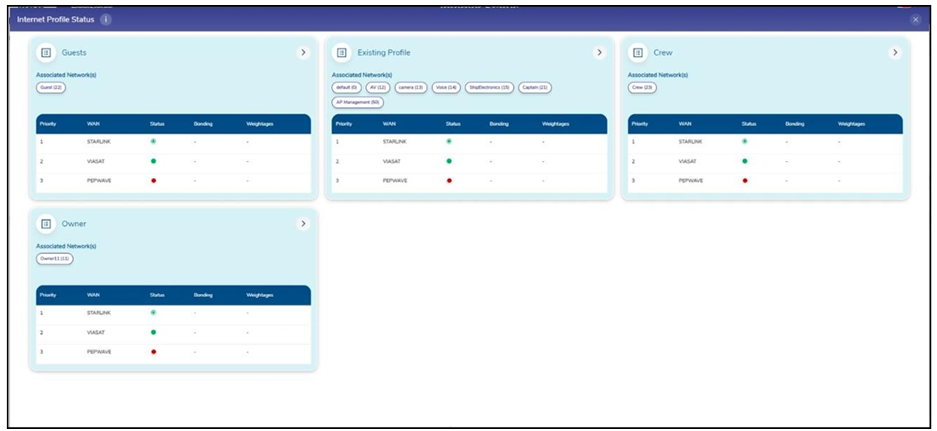This screenshot has width=937, height=431.
Task: Click the Existing Profile list icon
Action: [341, 53]
